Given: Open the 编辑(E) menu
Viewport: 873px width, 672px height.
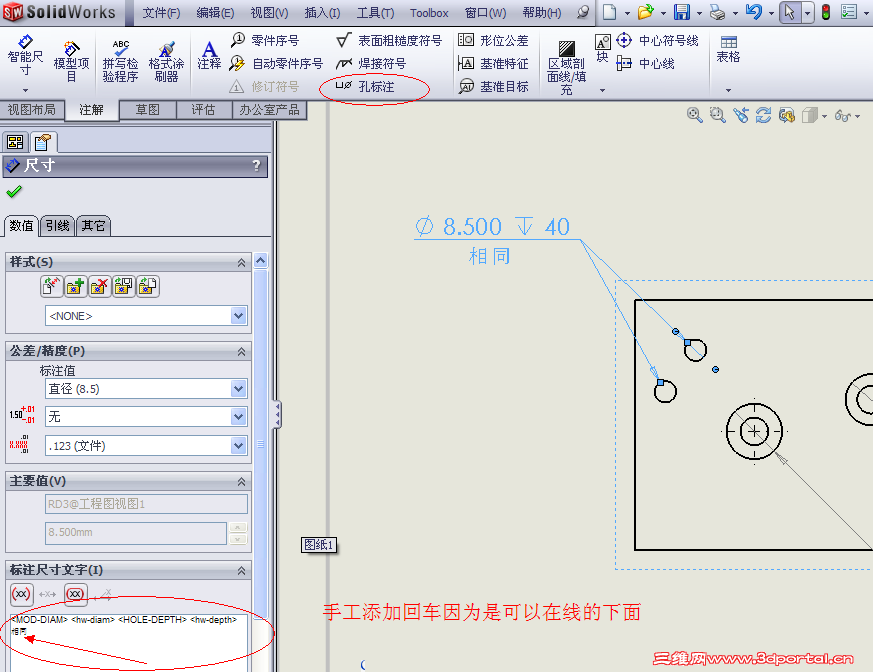Looking at the screenshot, I should [215, 13].
